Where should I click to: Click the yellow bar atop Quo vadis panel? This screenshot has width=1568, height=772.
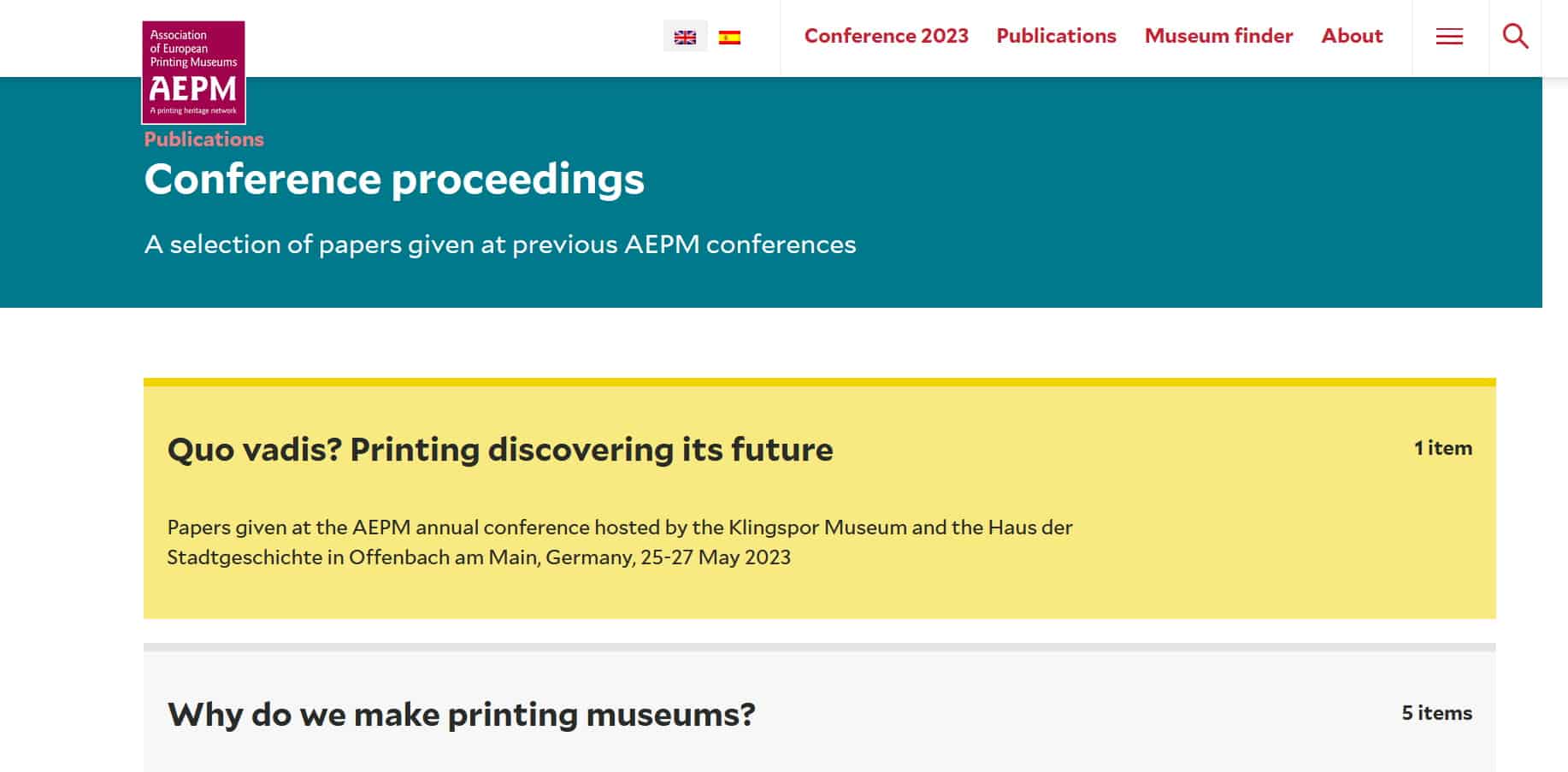click(x=820, y=382)
